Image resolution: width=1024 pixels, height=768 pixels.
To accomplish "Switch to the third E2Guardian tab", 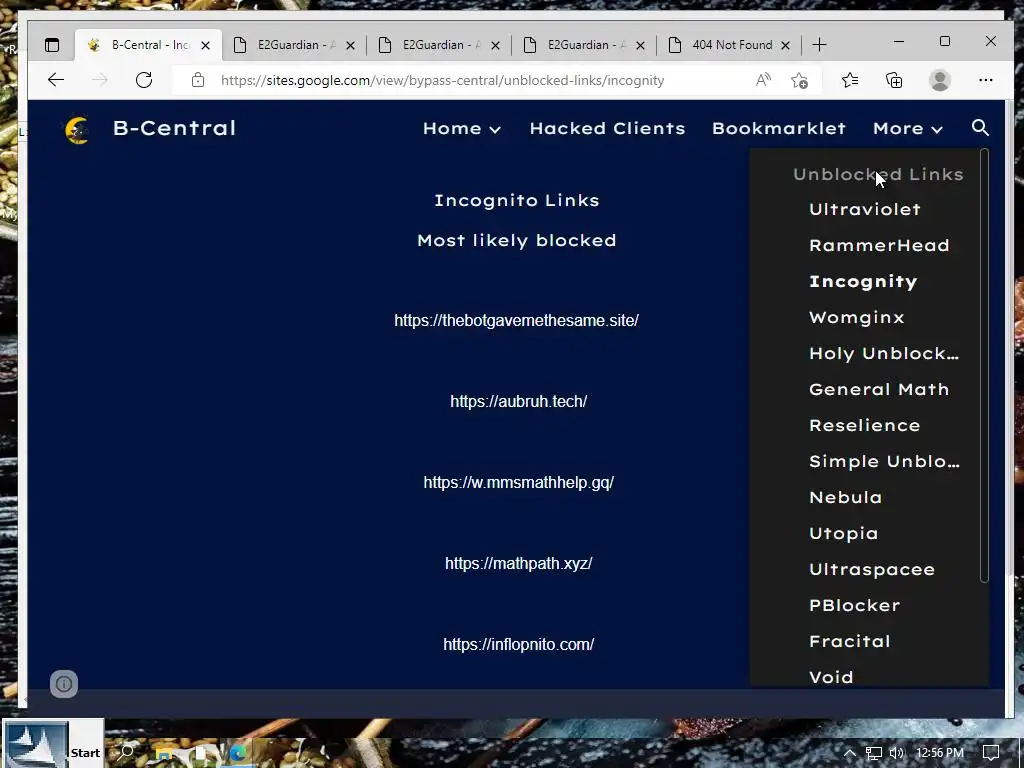I will coord(584,45).
